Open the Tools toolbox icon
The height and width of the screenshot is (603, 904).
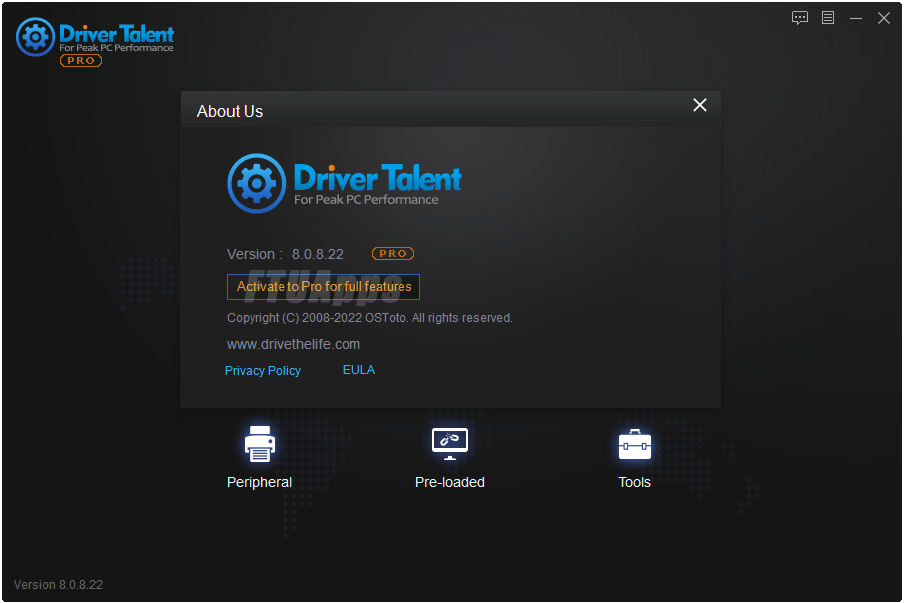click(x=635, y=444)
